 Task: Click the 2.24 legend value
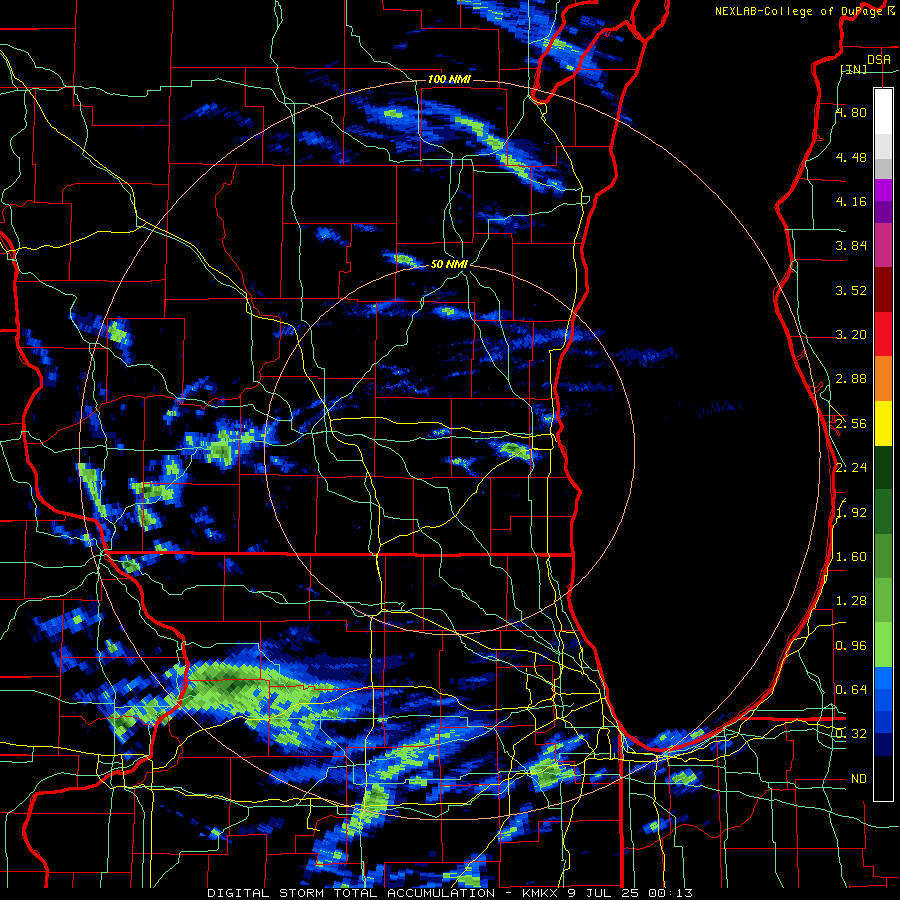point(851,468)
